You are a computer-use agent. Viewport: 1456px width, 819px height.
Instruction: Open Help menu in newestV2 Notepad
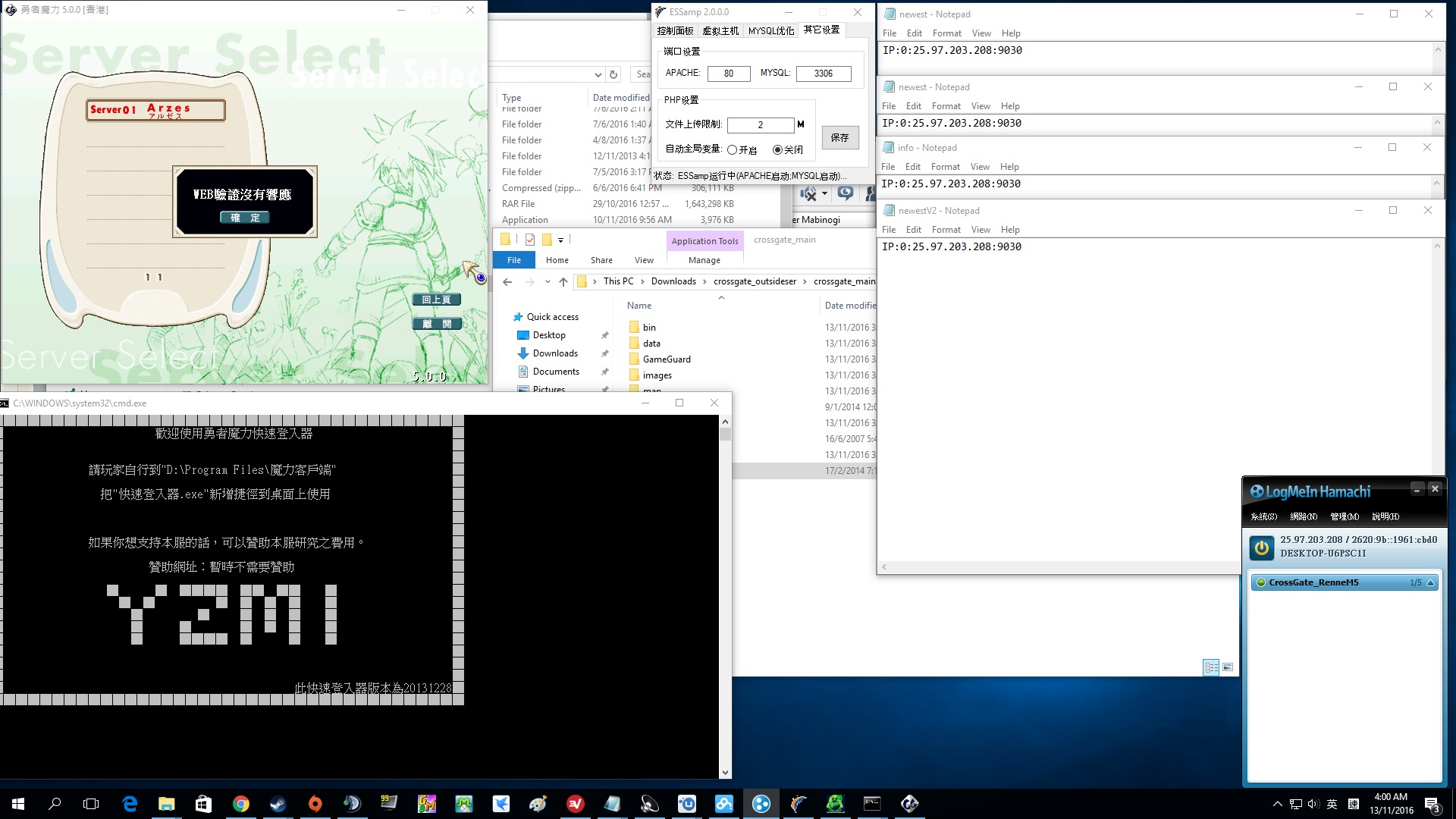pos(1010,230)
